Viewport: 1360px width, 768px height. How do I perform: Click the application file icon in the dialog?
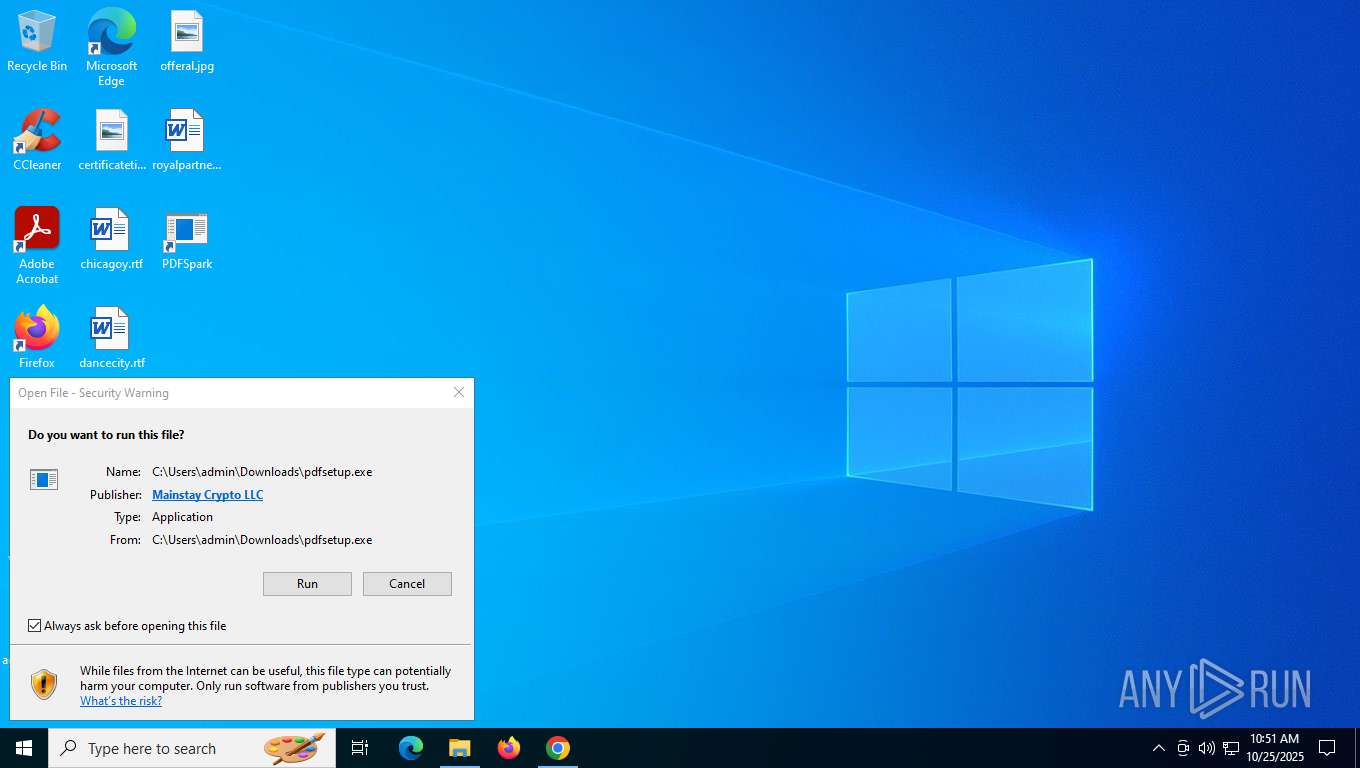[x=44, y=480]
